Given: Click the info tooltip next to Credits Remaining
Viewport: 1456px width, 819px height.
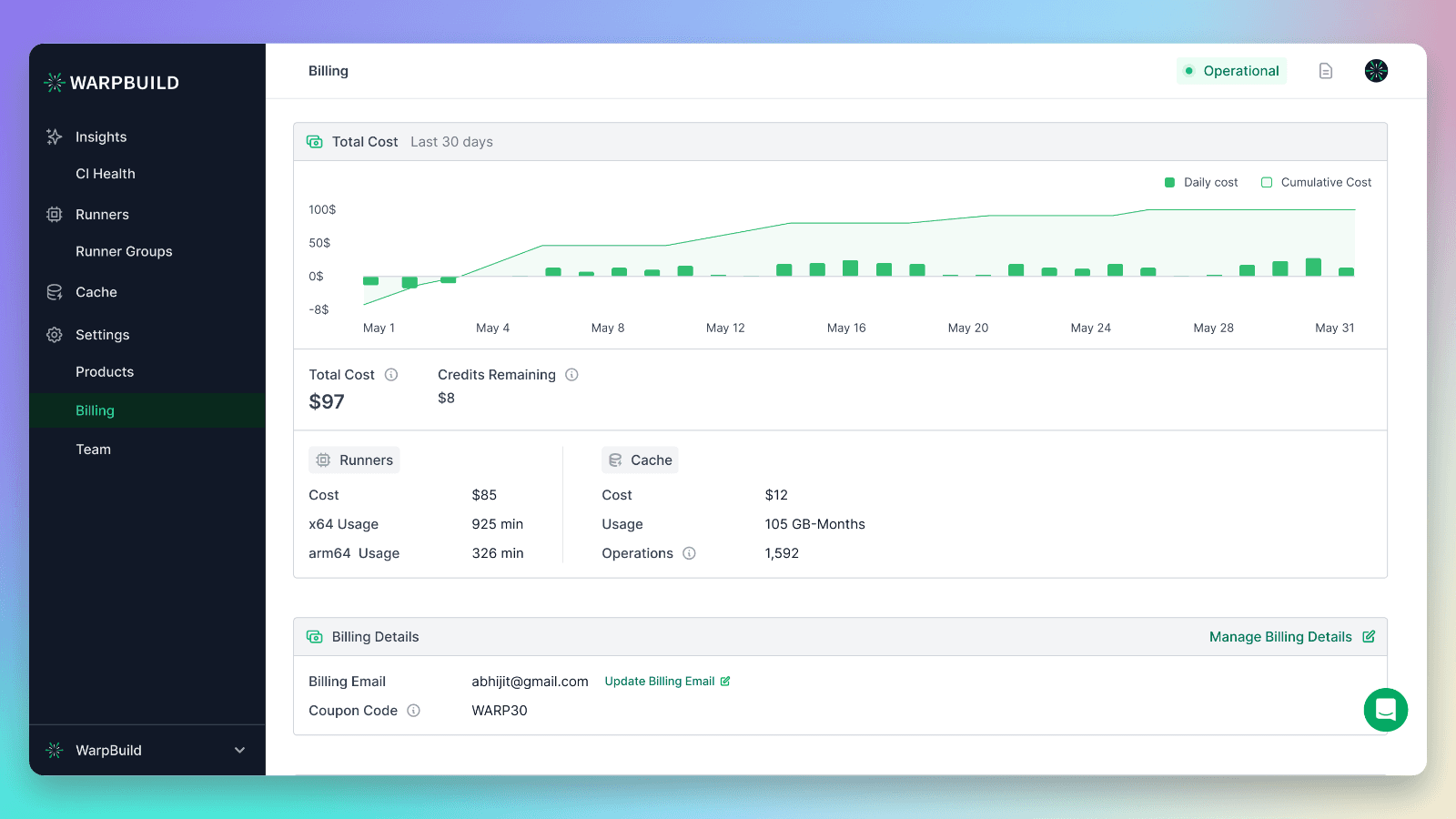Looking at the screenshot, I should (571, 374).
